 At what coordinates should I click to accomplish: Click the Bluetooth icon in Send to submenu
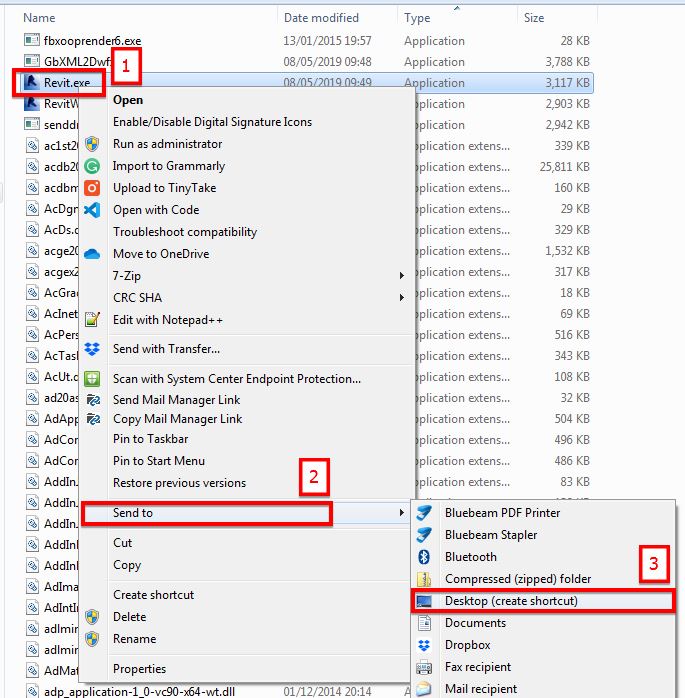tap(424, 557)
